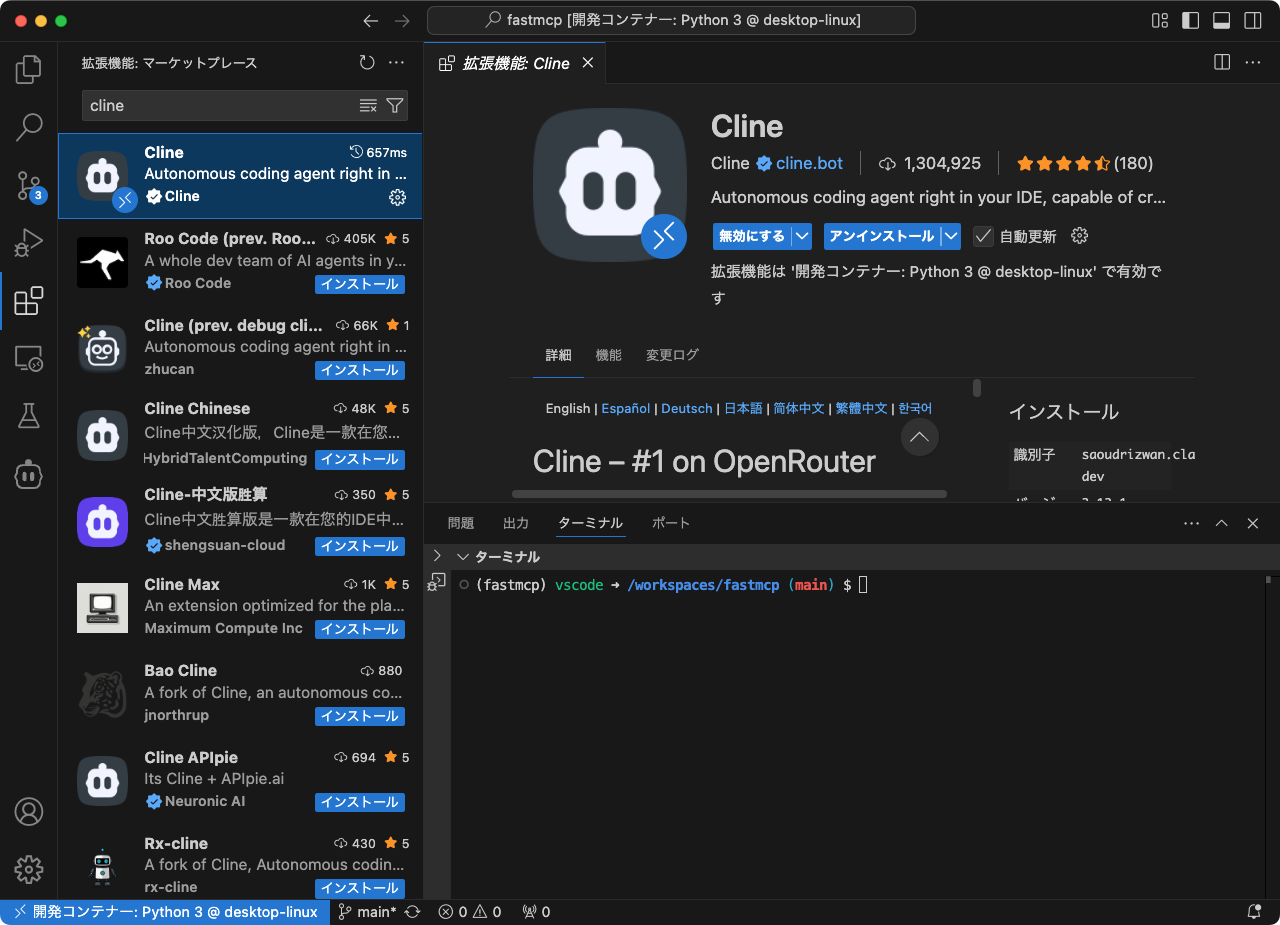Refresh the extensions marketplace list
The image size is (1280, 925).
pos(366,62)
